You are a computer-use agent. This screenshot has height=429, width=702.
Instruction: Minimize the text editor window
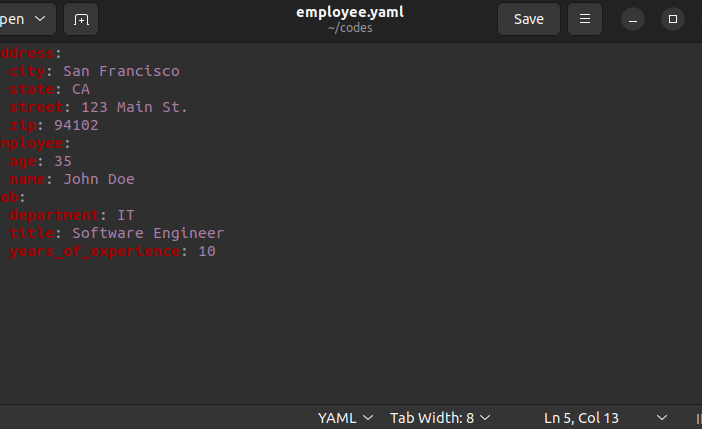[633, 19]
